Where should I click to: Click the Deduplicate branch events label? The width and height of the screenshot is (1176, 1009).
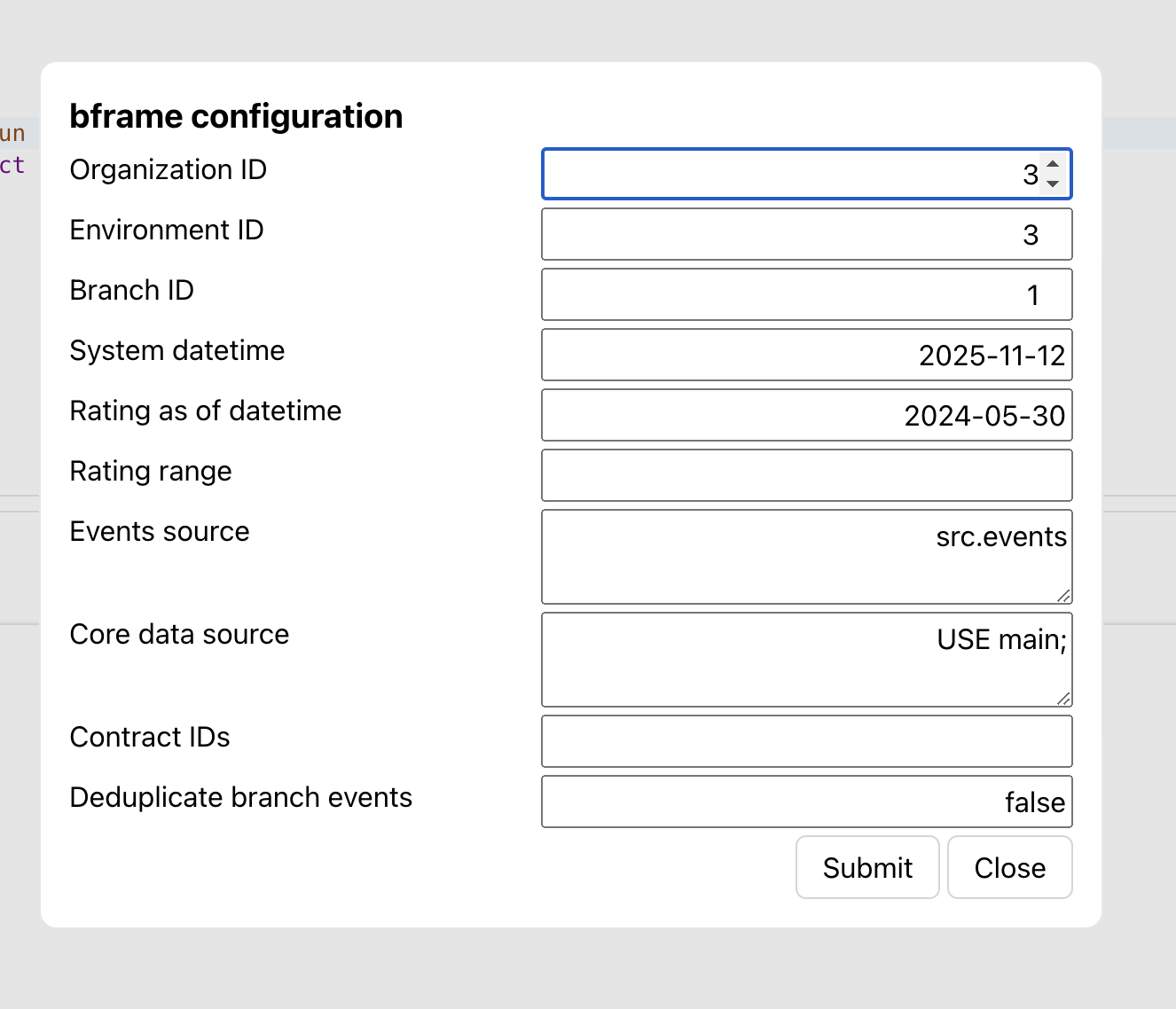click(241, 797)
